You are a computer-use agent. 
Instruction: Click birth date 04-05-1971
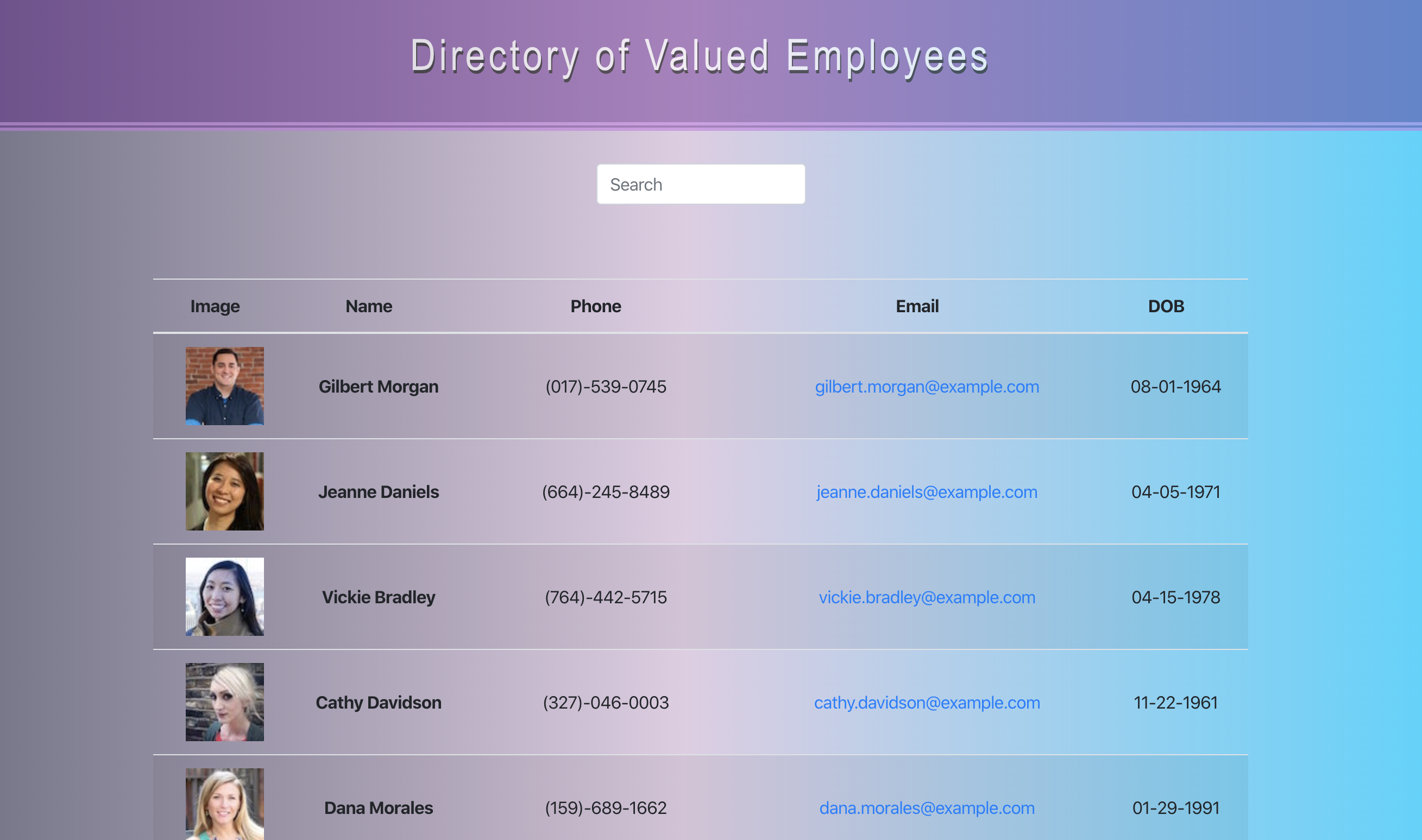(x=1176, y=492)
